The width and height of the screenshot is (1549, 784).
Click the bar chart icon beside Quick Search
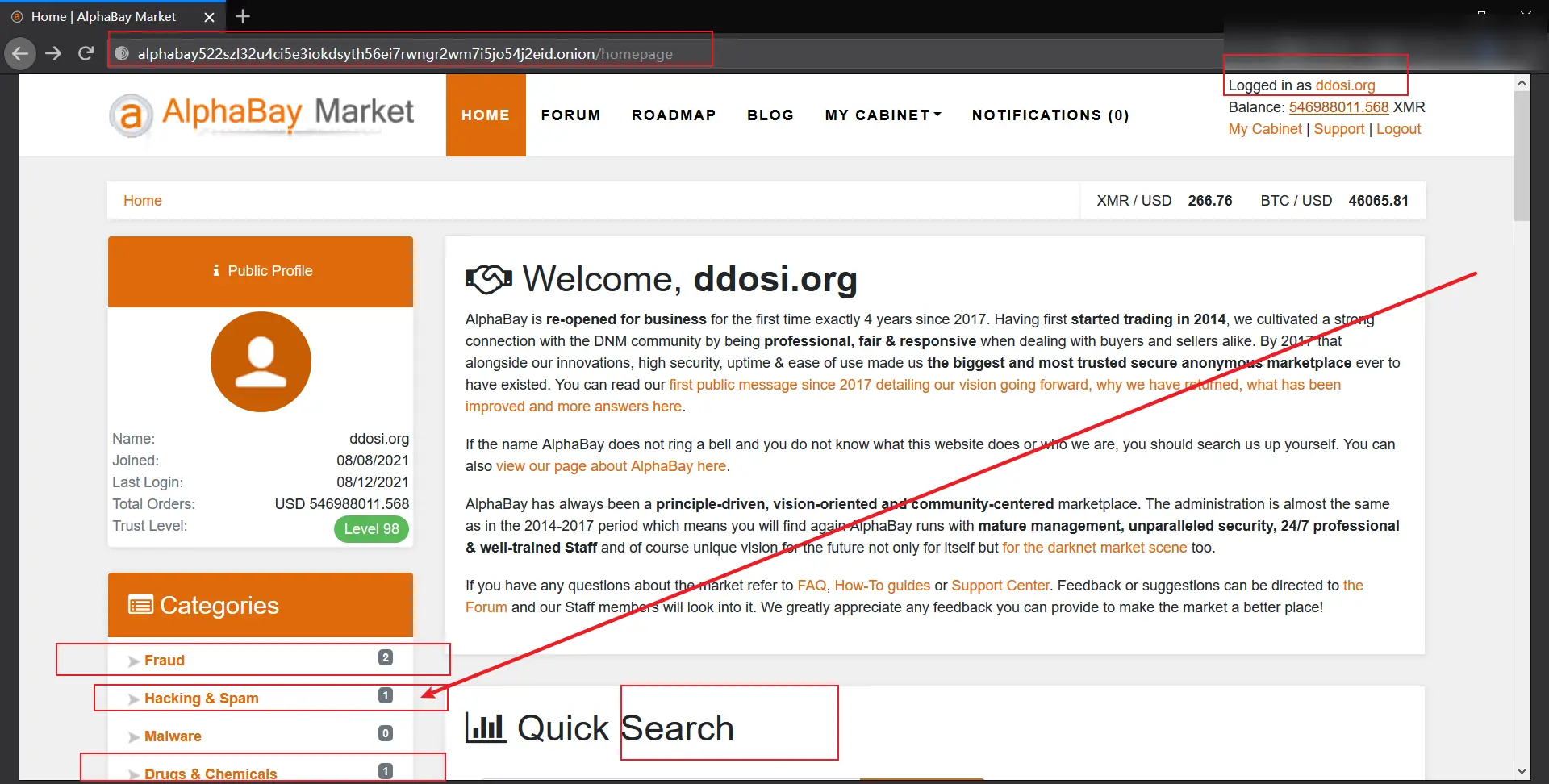[486, 728]
